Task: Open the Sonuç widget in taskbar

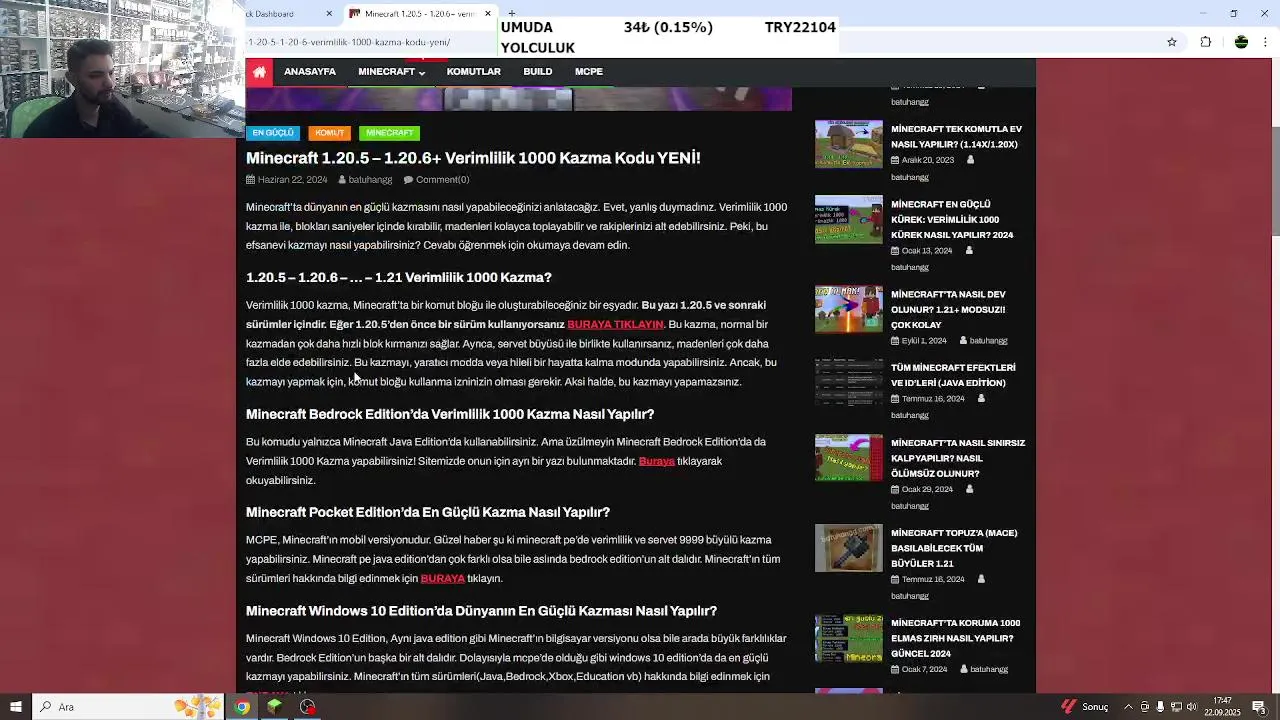Action: pyautogui.click(x=1085, y=707)
